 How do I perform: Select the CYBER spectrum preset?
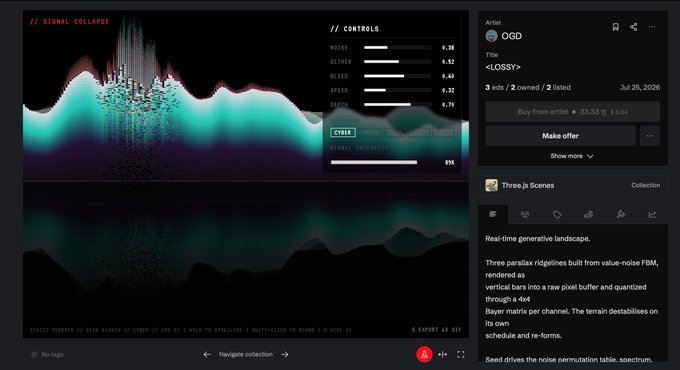tap(343, 132)
